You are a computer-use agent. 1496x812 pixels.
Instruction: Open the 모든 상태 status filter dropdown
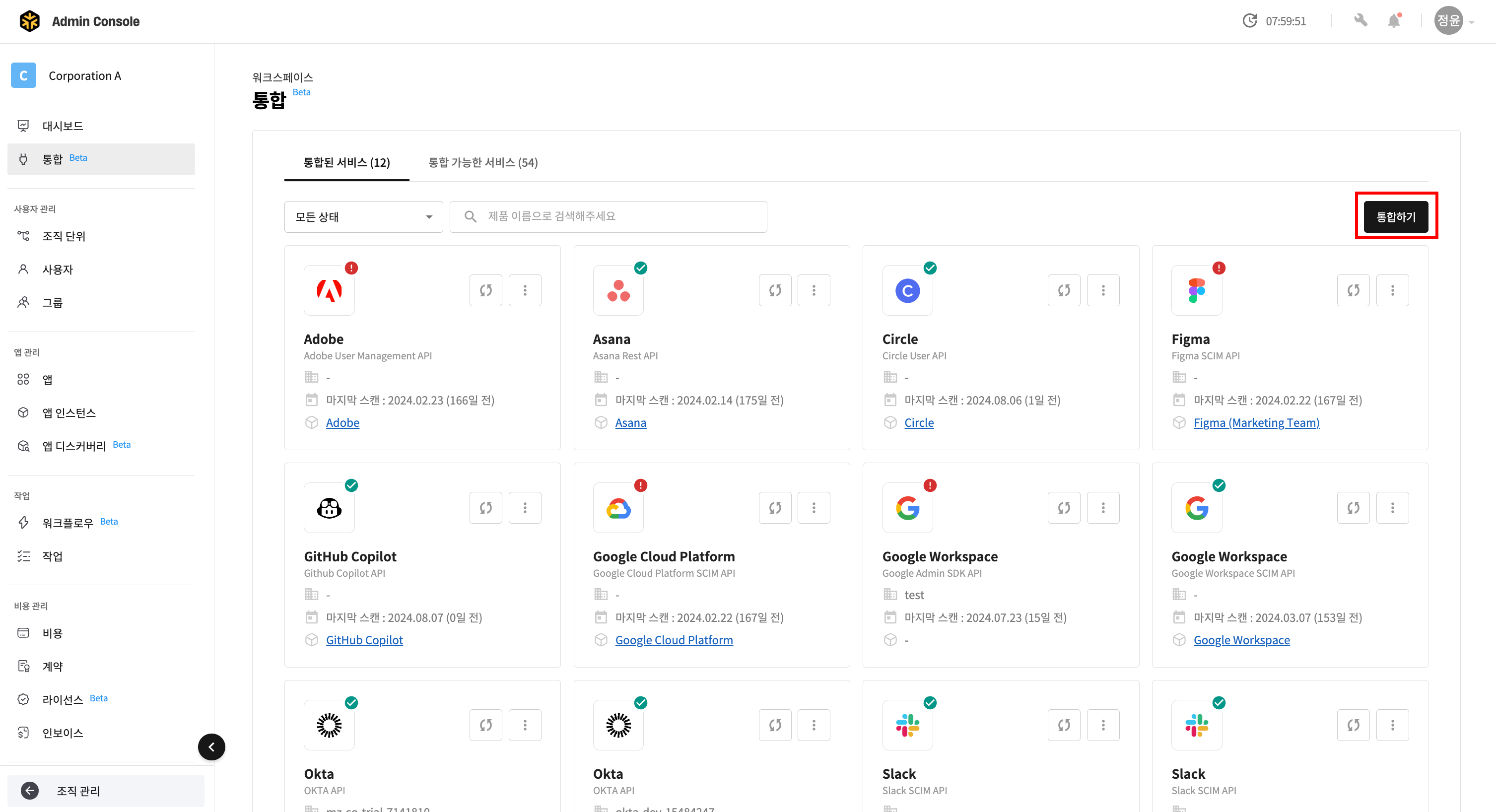point(363,217)
